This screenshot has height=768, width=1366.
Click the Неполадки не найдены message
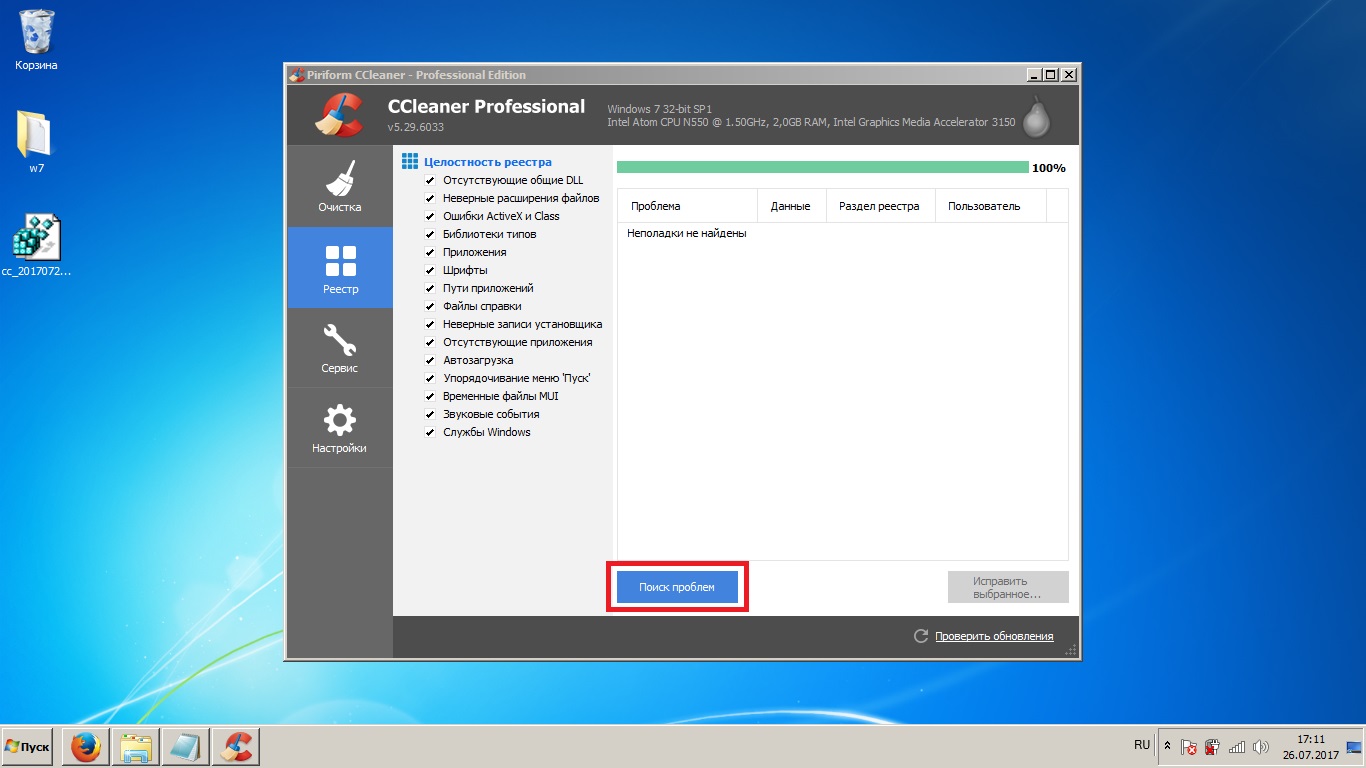click(x=687, y=233)
